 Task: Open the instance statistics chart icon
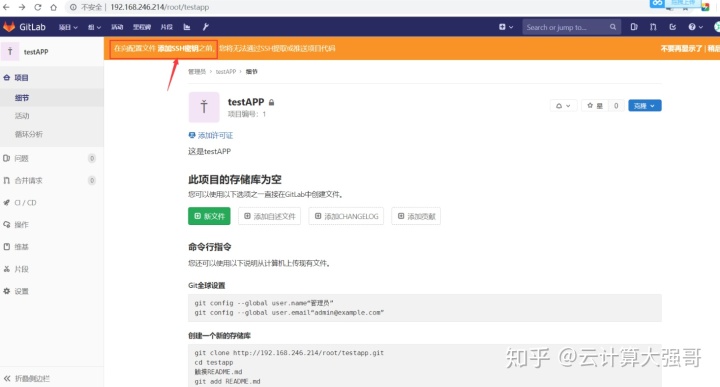tap(187, 27)
